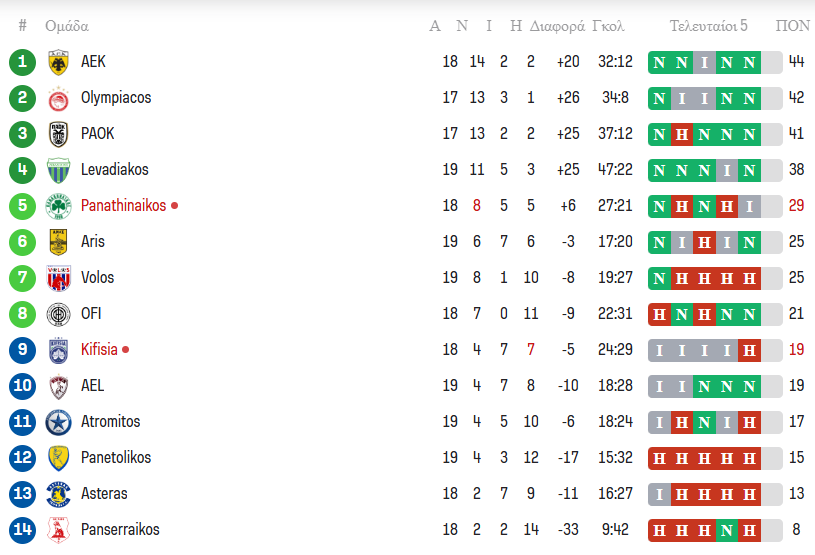The height and width of the screenshot is (555, 815).
Task: Click the Ομάδα column header
Action: [x=67, y=26]
